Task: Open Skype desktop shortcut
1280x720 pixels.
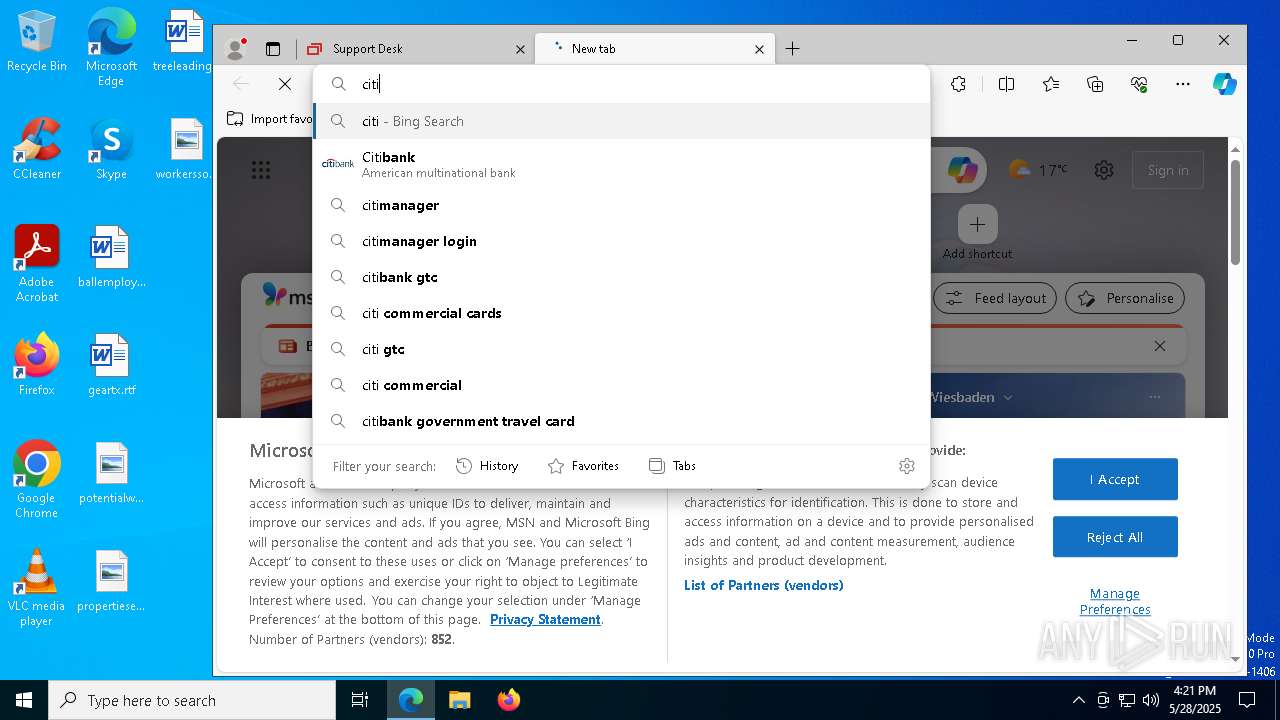Action: click(111, 150)
